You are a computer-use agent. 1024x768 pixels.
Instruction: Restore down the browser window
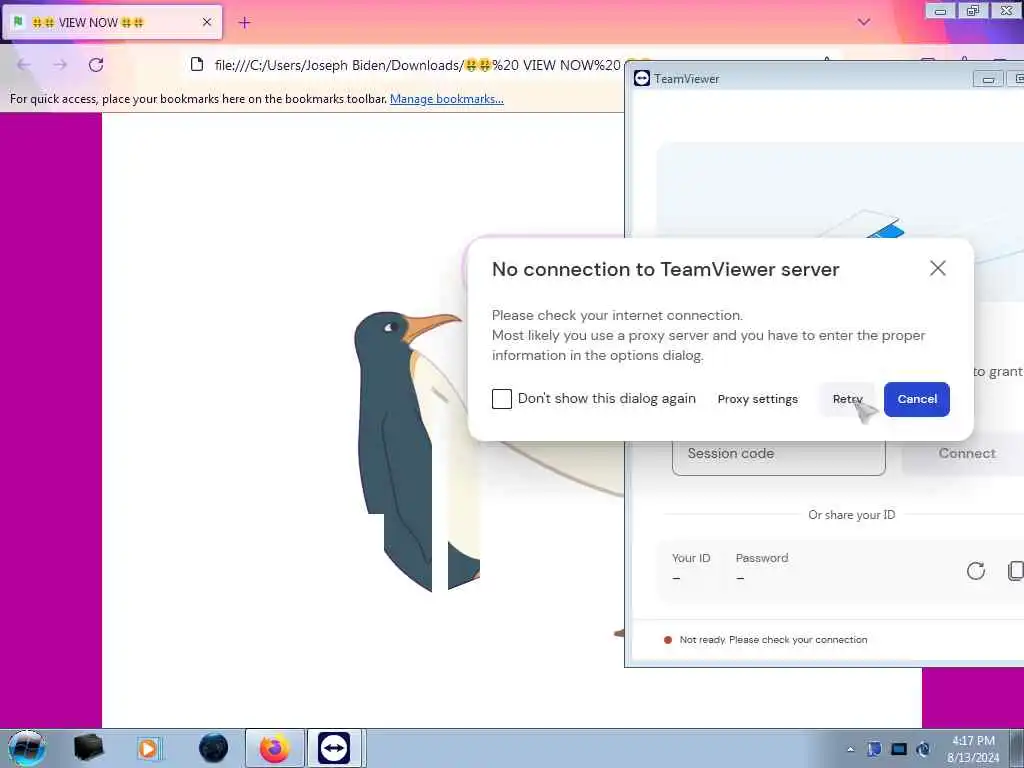(x=972, y=11)
